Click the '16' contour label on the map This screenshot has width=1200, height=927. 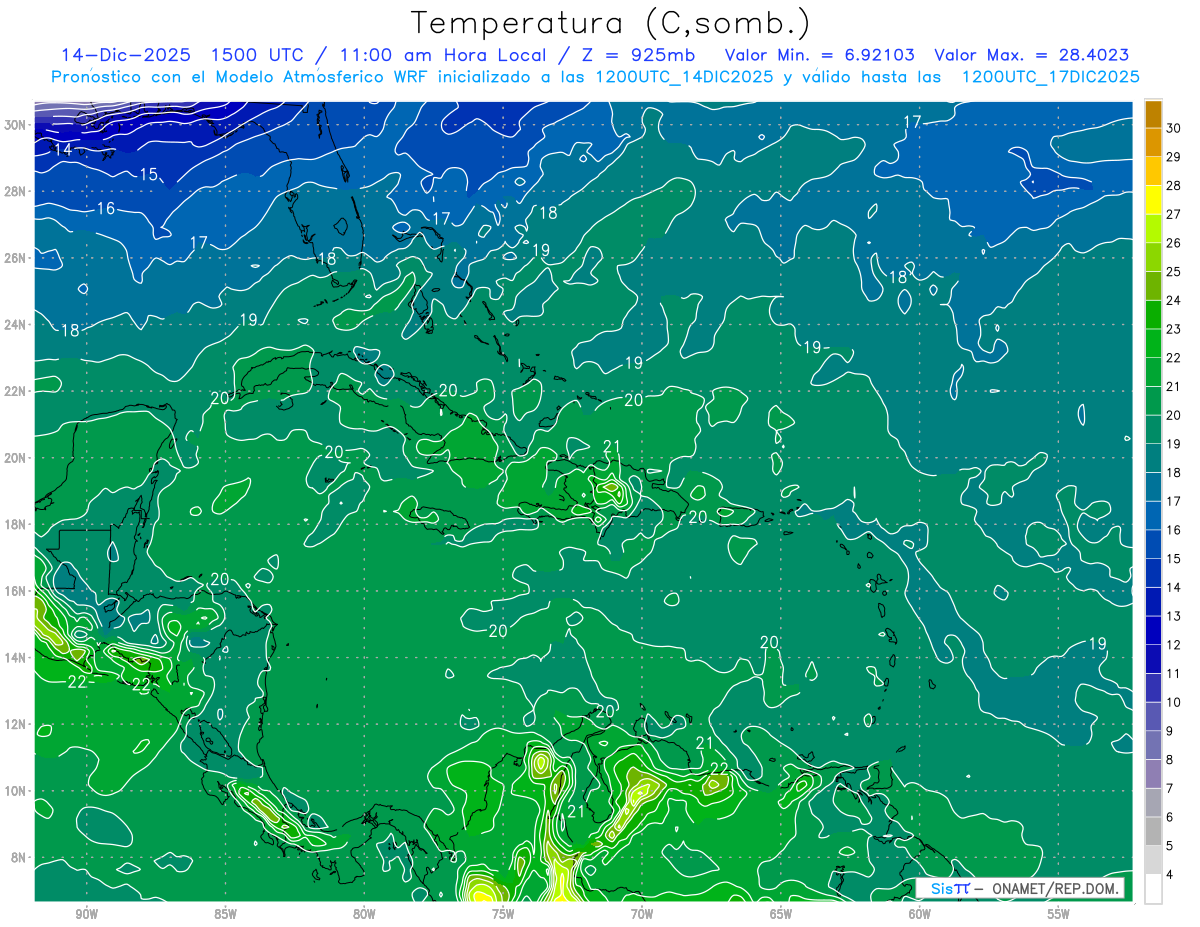coord(106,209)
